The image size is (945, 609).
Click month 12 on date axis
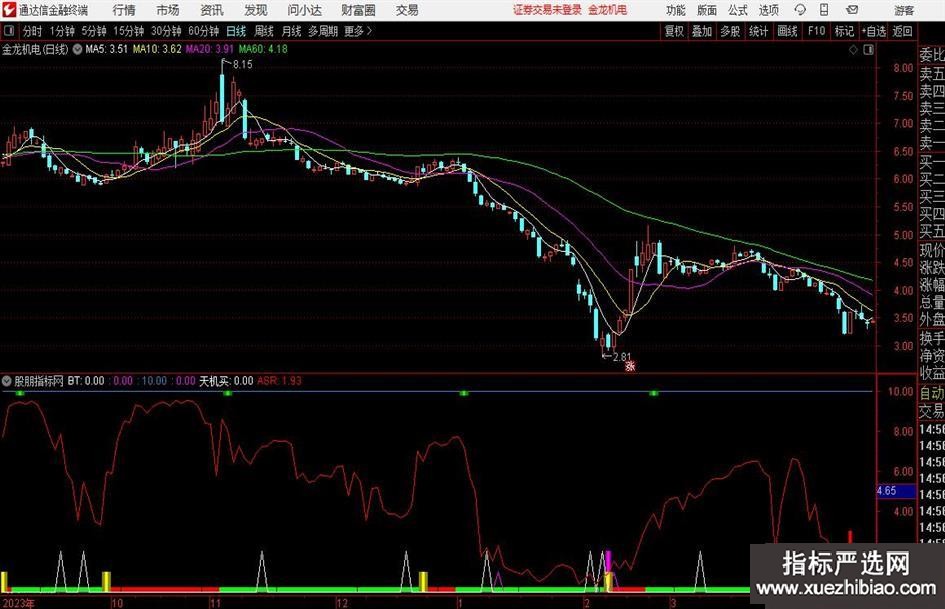point(342,603)
